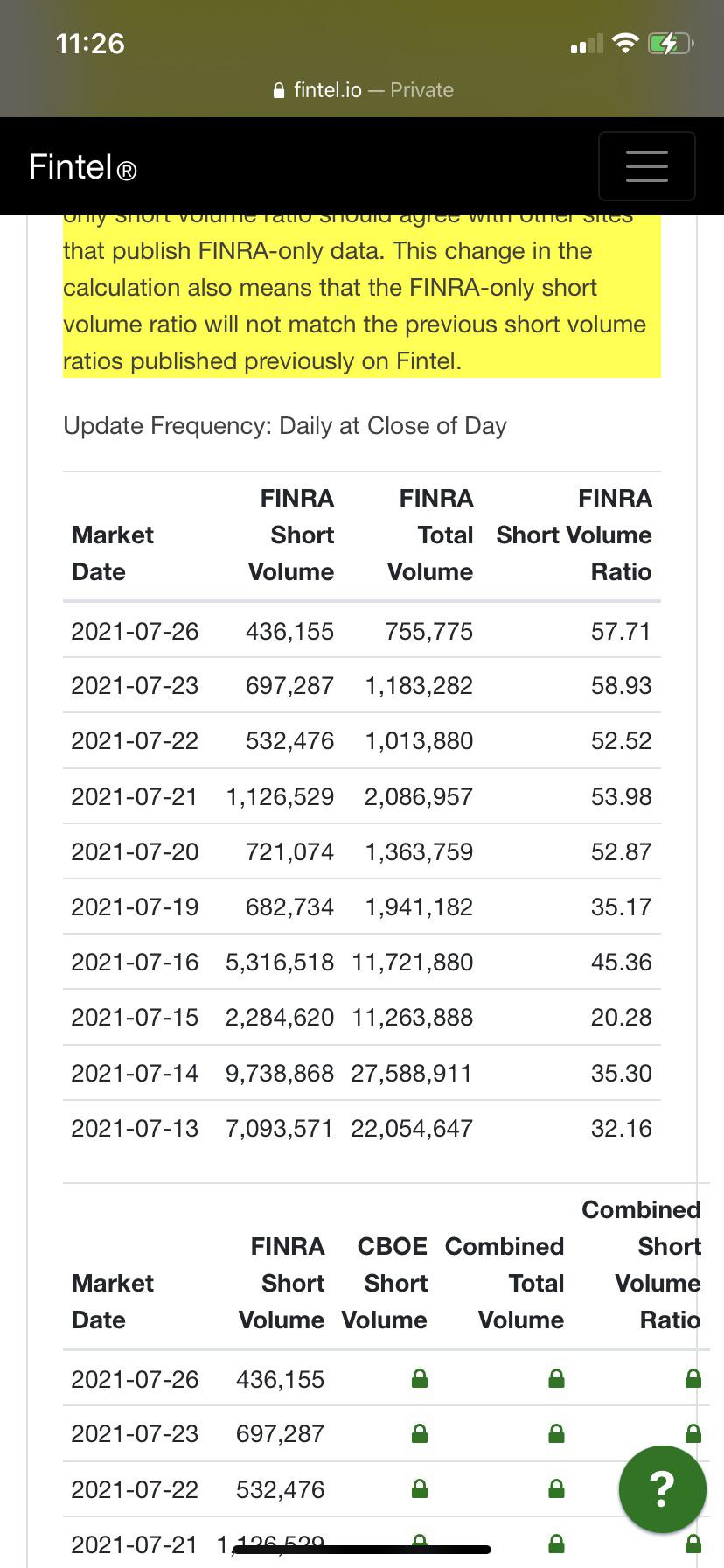Screen dimensions: 724x1568
Task: Tap the green help question mark button
Action: (x=662, y=1488)
